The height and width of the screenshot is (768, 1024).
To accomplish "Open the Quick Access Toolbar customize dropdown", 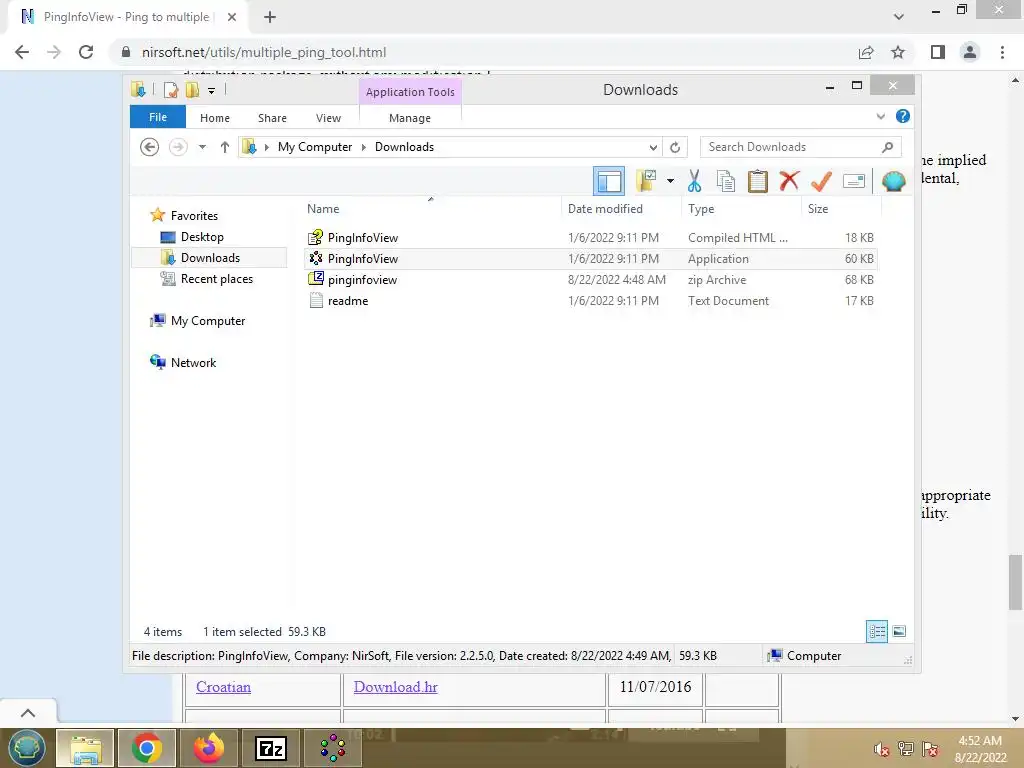I will tap(211, 90).
